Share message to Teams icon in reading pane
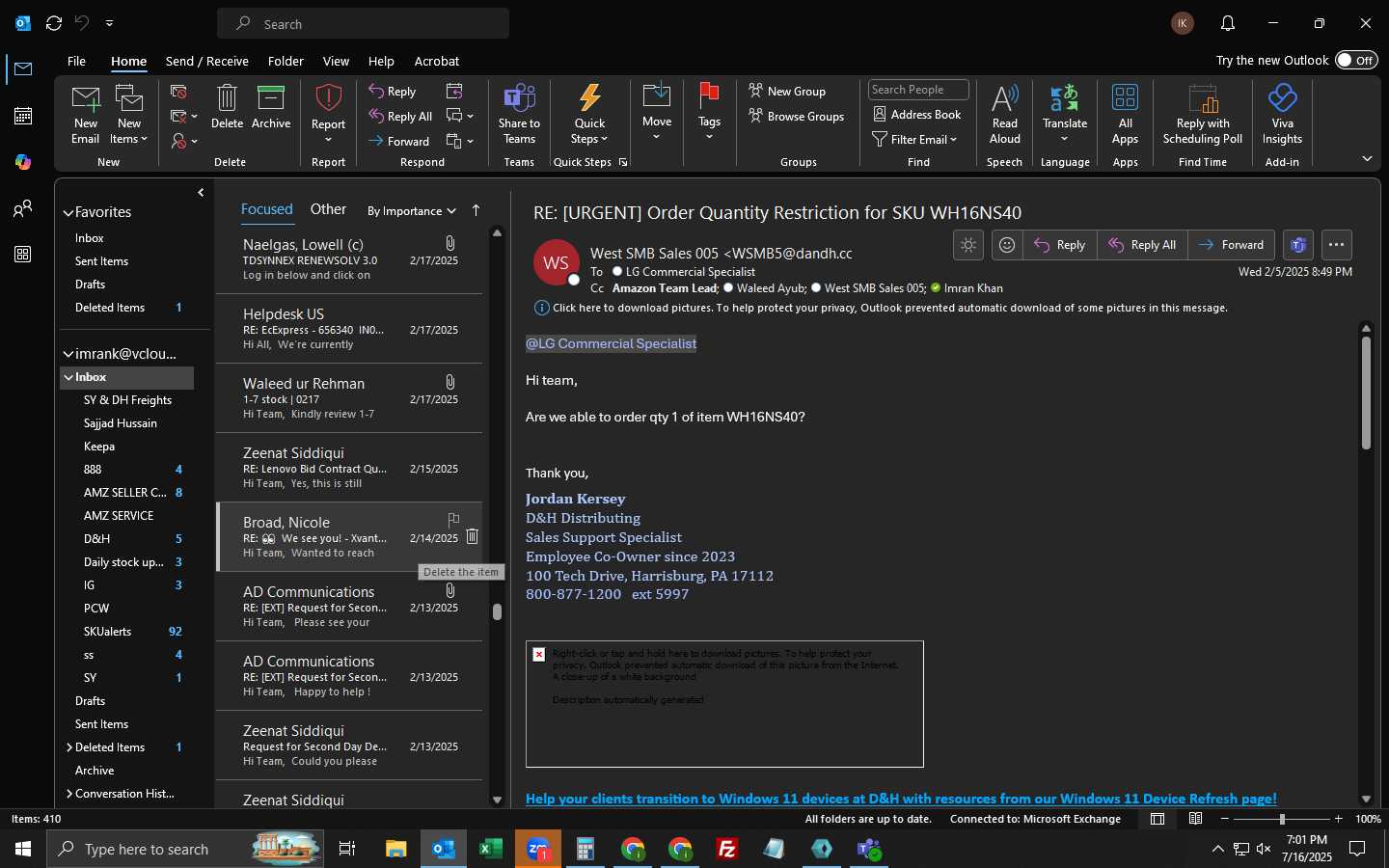 pyautogui.click(x=1298, y=245)
